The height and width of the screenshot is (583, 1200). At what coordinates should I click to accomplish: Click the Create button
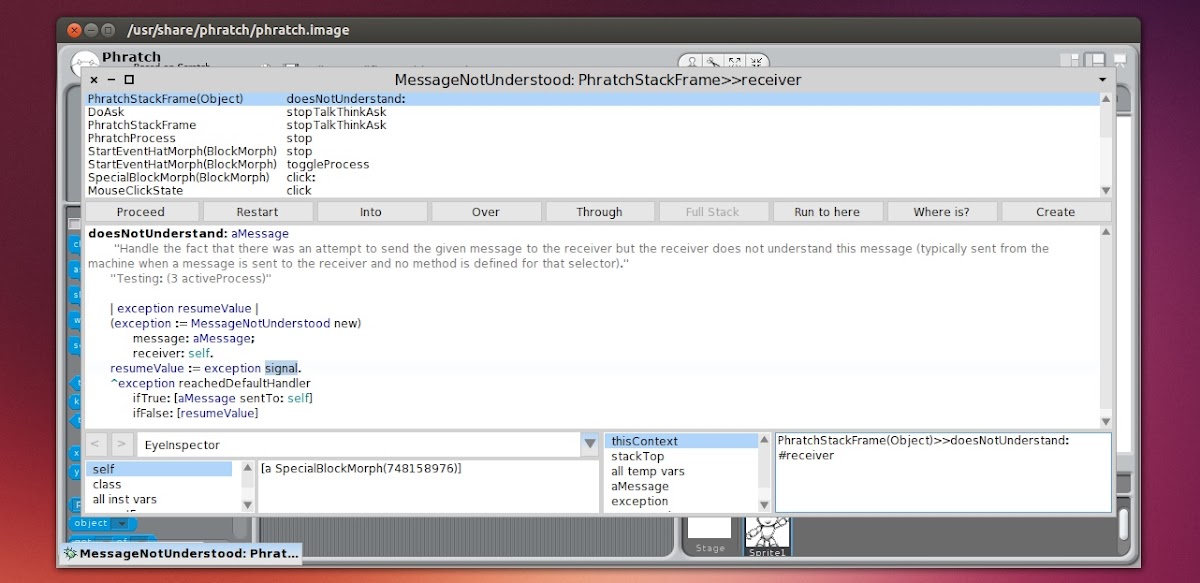(1056, 212)
